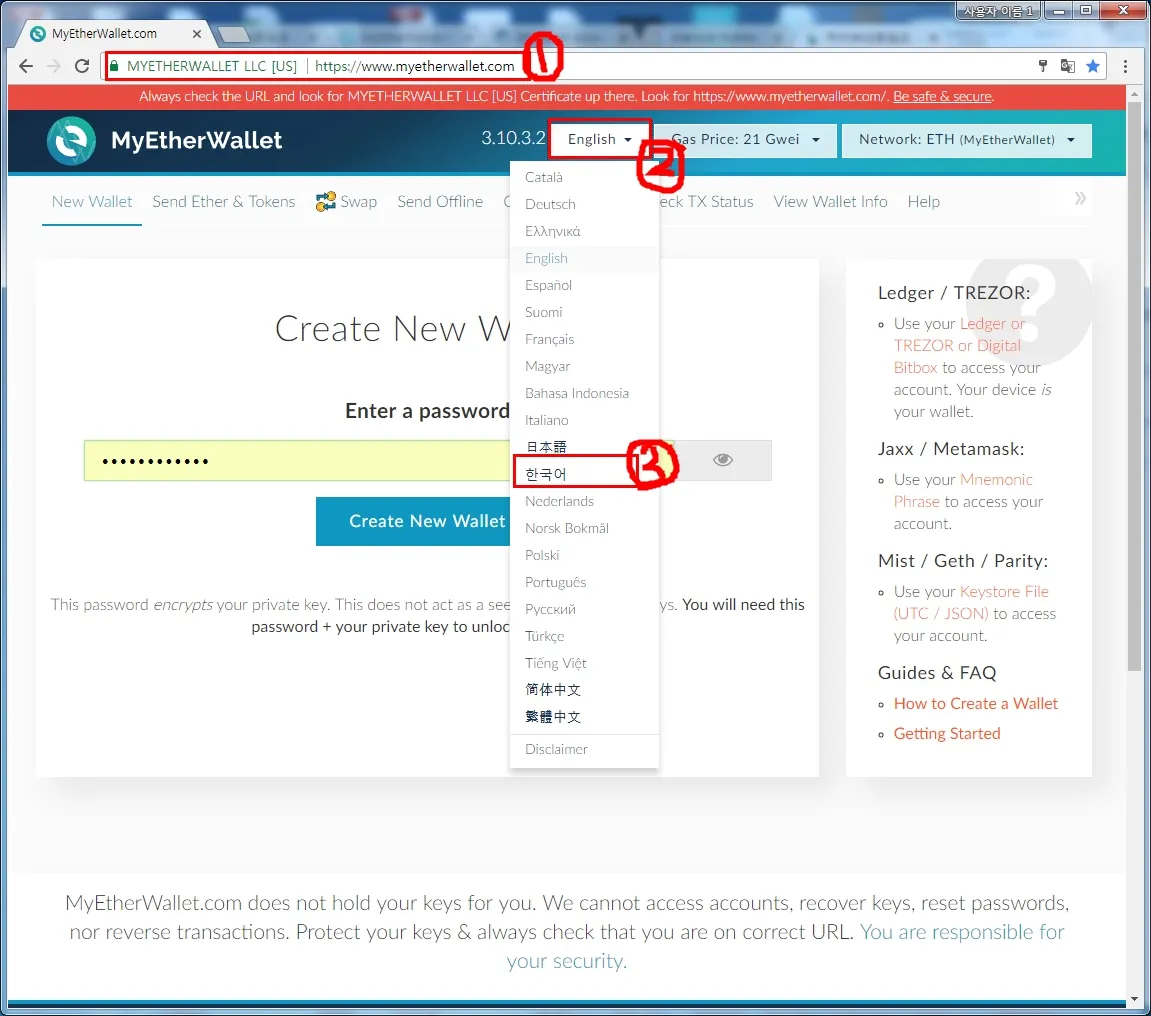The image size is (1151, 1016).
Task: Open the View Wallet Info tab
Action: click(830, 202)
